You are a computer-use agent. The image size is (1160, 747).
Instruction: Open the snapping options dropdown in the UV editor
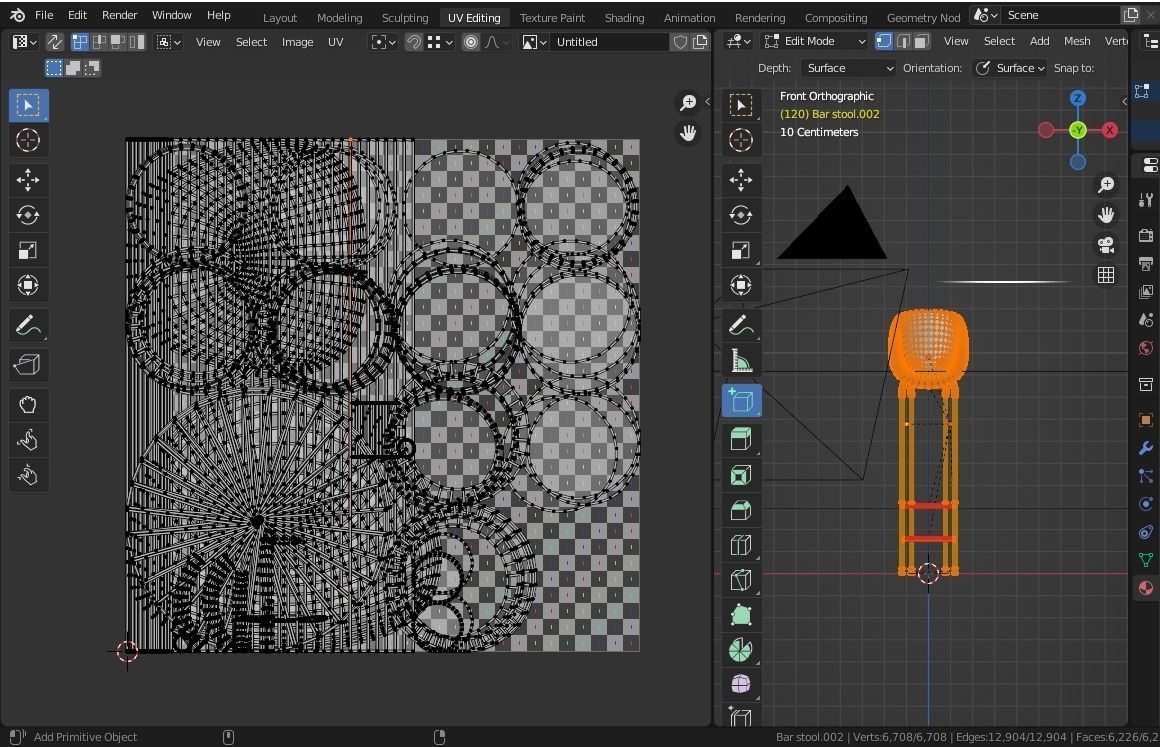(439, 42)
